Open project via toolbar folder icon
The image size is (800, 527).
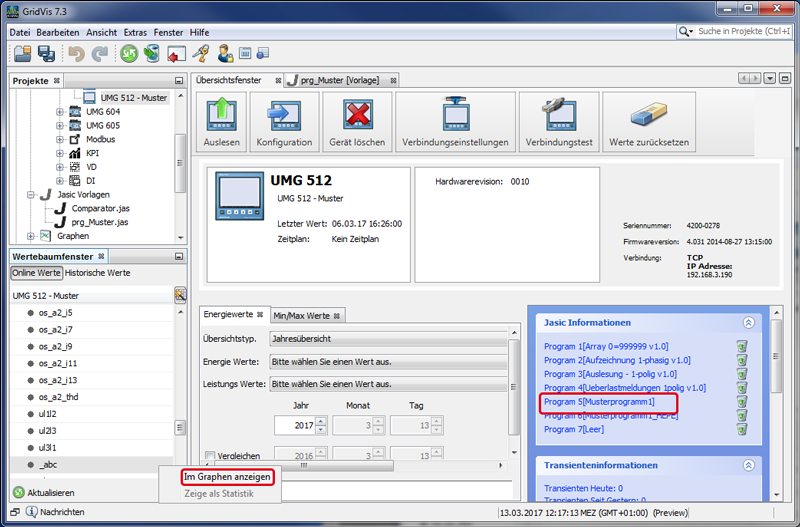pyautogui.click(x=22, y=54)
